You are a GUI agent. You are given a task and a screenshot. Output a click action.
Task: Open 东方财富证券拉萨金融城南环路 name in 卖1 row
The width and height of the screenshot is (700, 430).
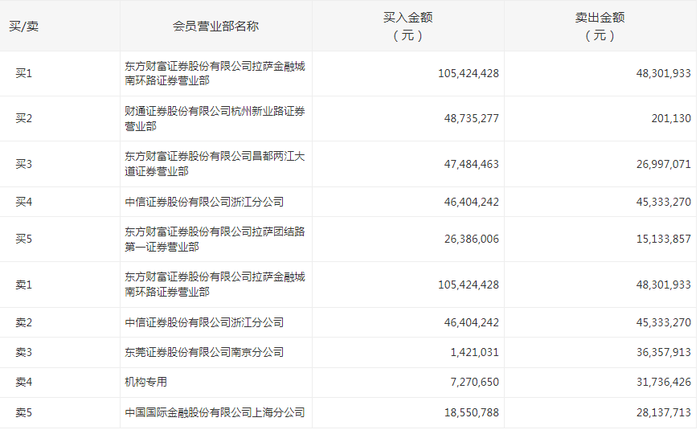click(215, 284)
